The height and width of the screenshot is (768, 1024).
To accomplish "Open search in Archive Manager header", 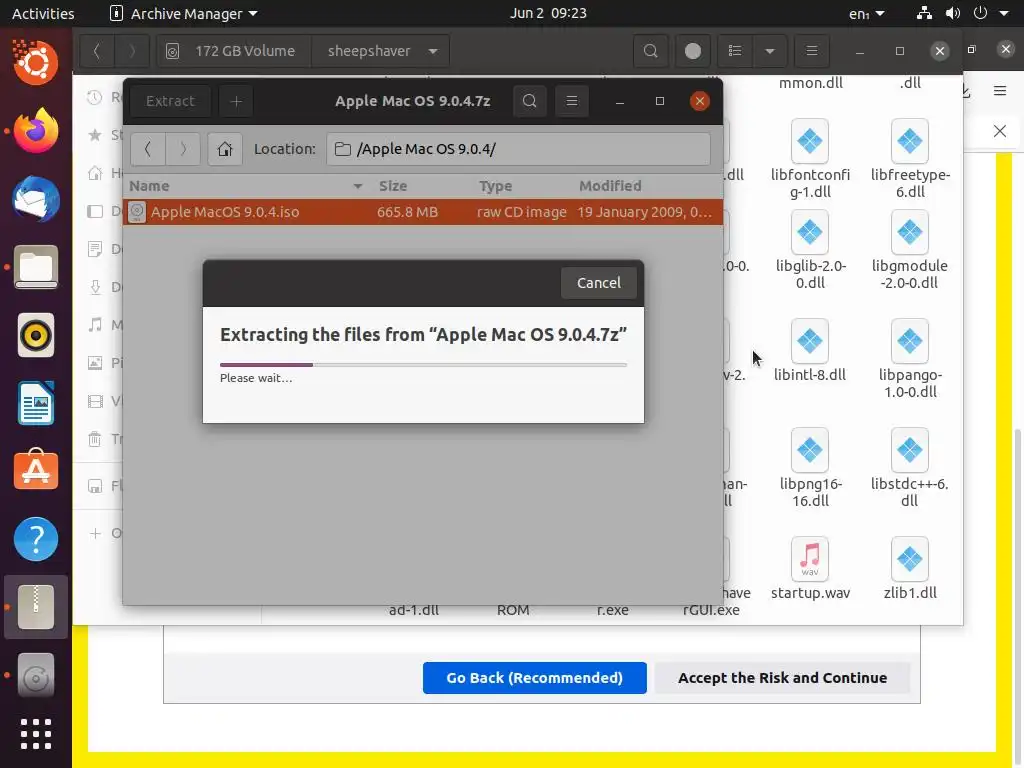I will coord(530,101).
